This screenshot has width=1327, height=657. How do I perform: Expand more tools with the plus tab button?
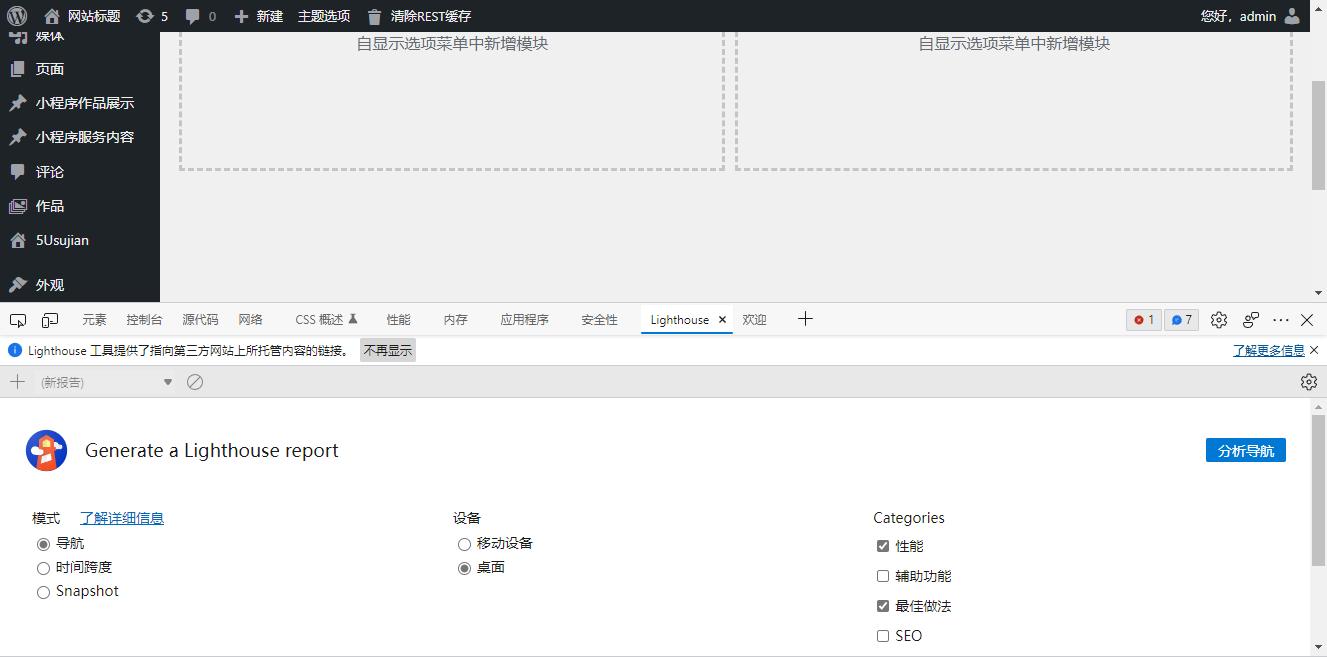805,319
